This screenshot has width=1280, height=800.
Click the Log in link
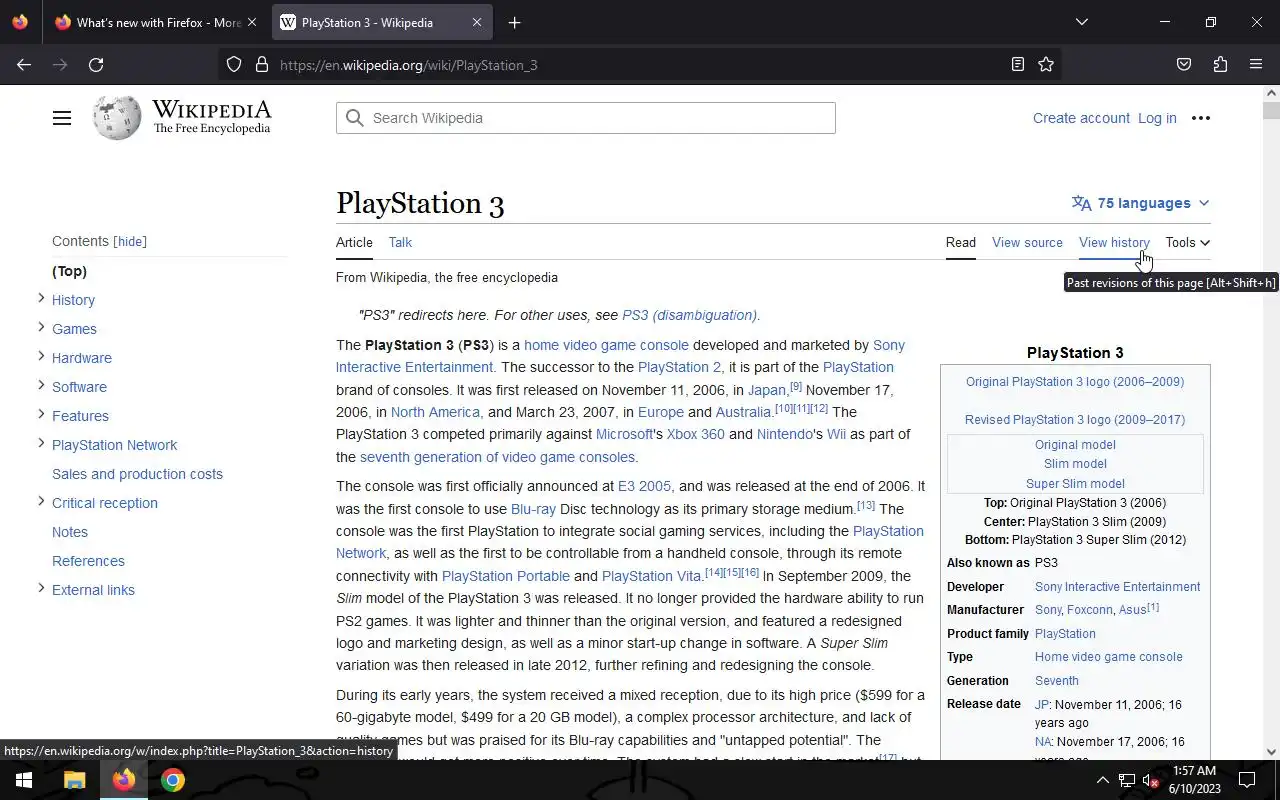click(1157, 118)
